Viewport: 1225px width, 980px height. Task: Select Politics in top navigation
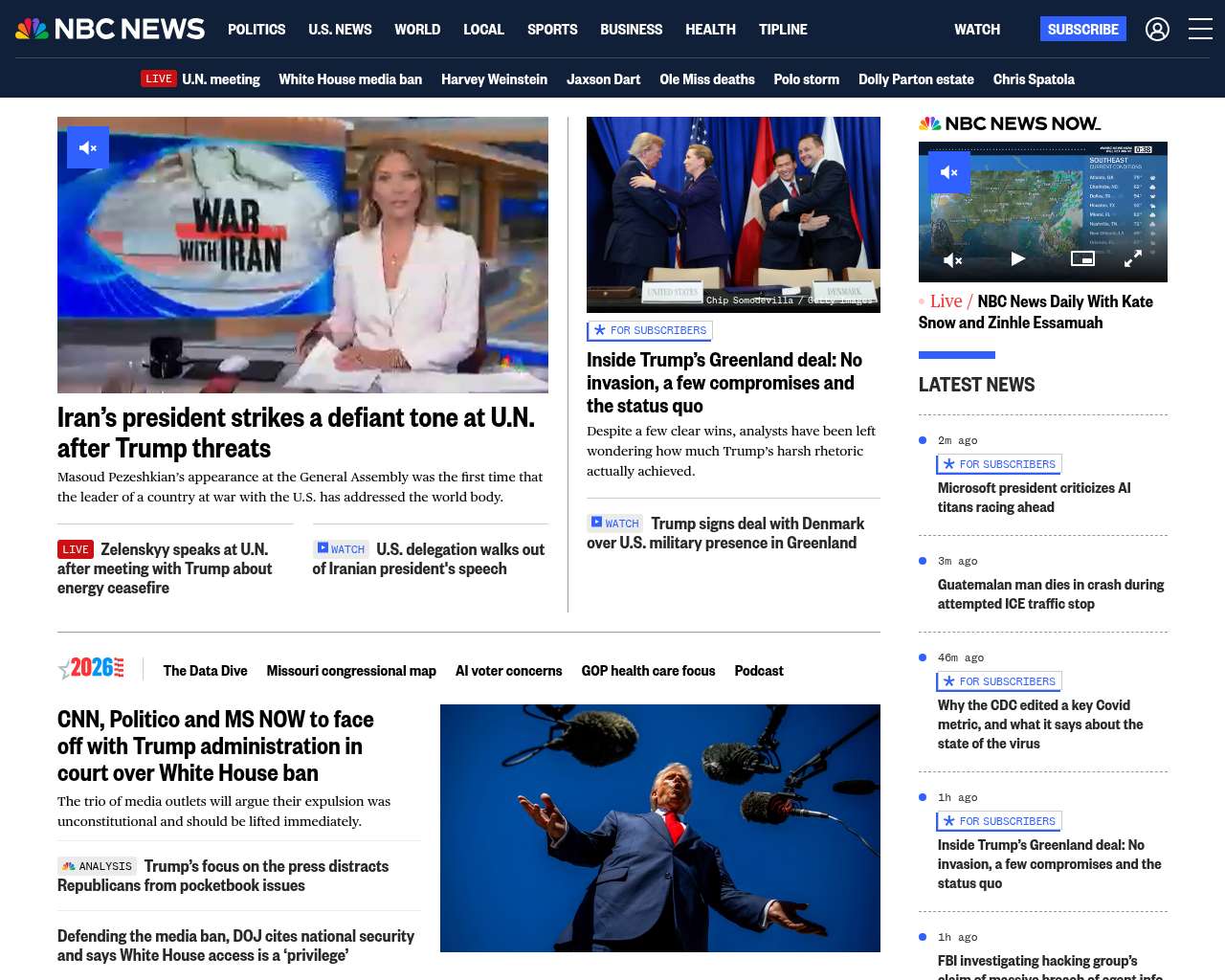coord(256,30)
